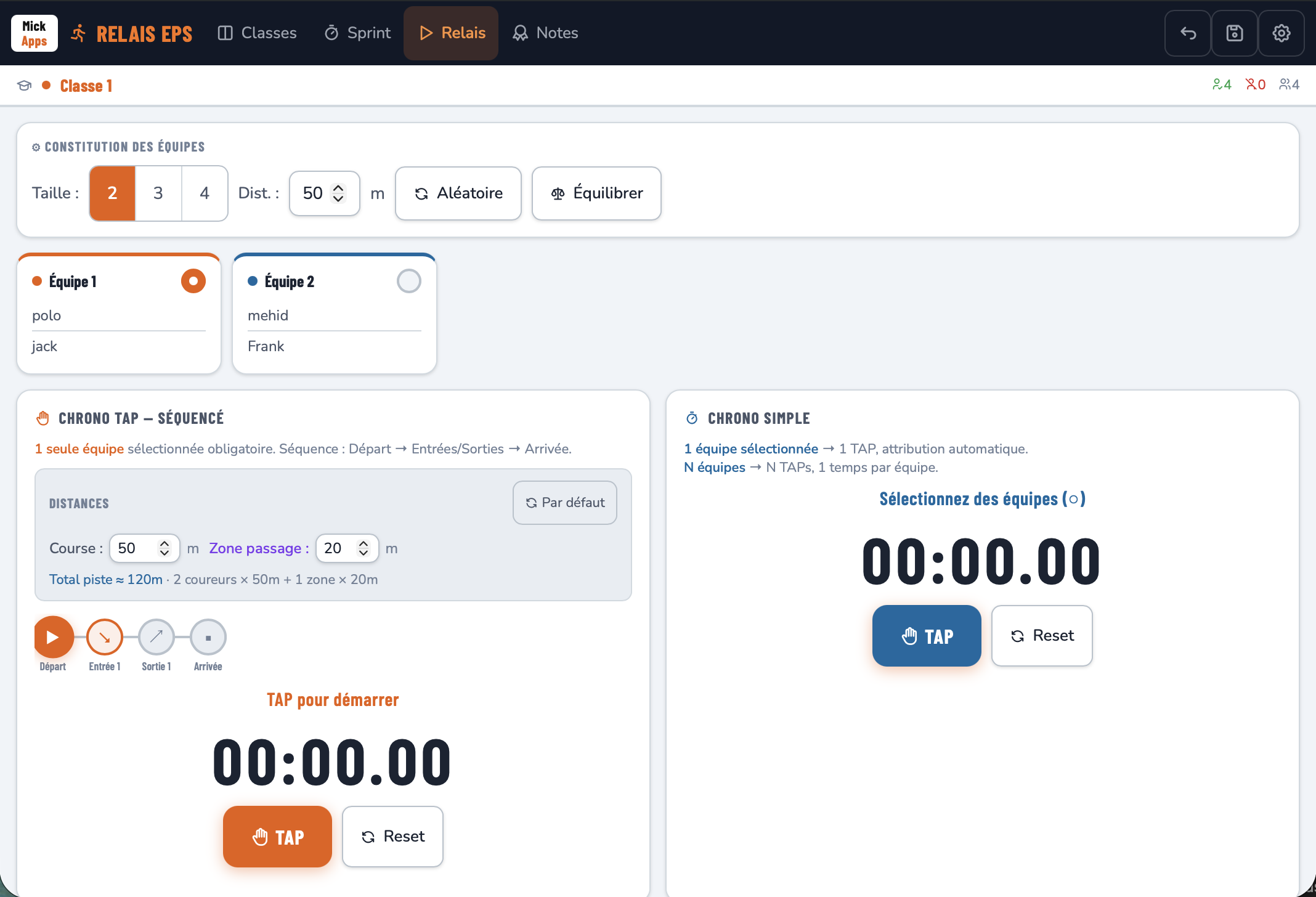Select the Équipe 2 radio button
This screenshot has width=1316, height=897.
click(x=408, y=281)
